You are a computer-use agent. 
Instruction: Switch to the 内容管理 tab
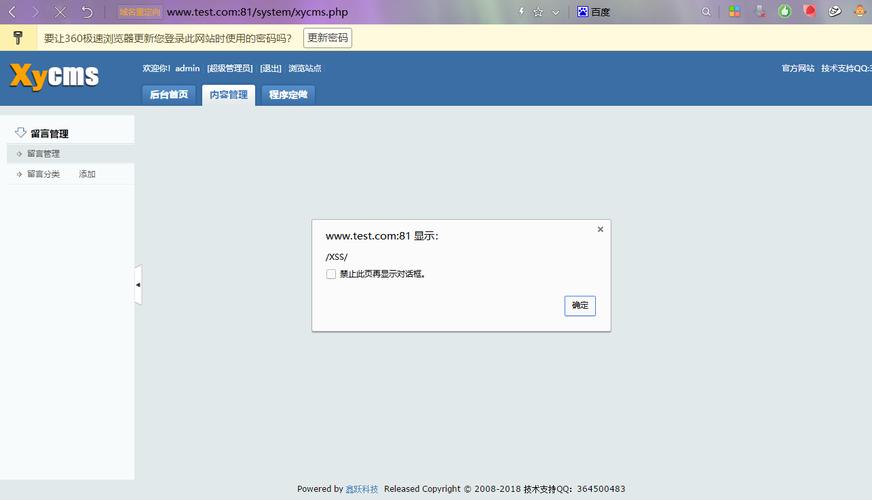click(229, 95)
